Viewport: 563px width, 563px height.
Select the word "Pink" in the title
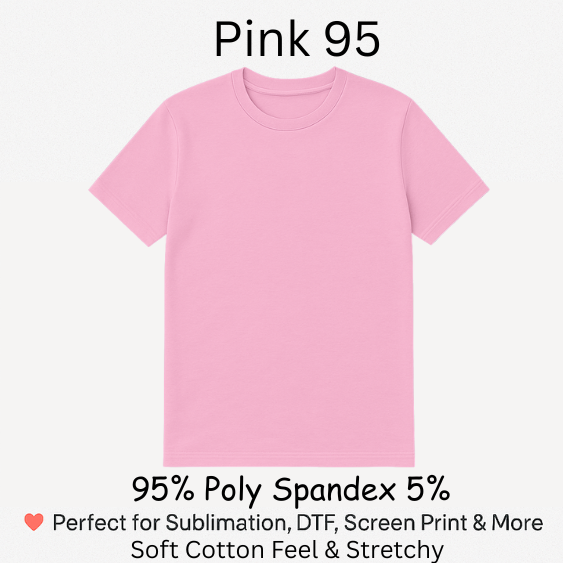pyautogui.click(x=262, y=39)
